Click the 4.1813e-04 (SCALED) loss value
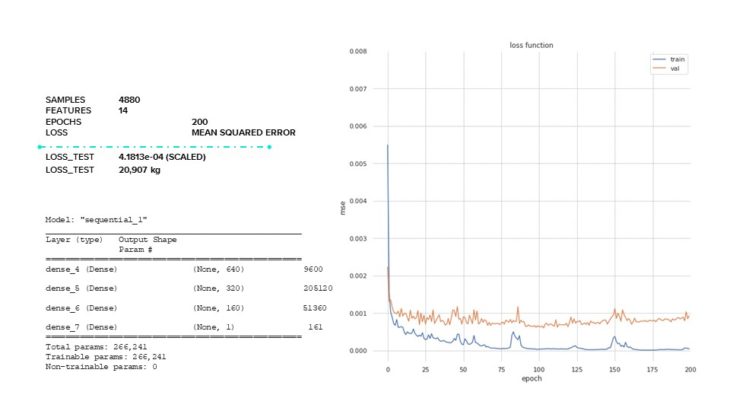The image size is (730, 411). point(160,158)
